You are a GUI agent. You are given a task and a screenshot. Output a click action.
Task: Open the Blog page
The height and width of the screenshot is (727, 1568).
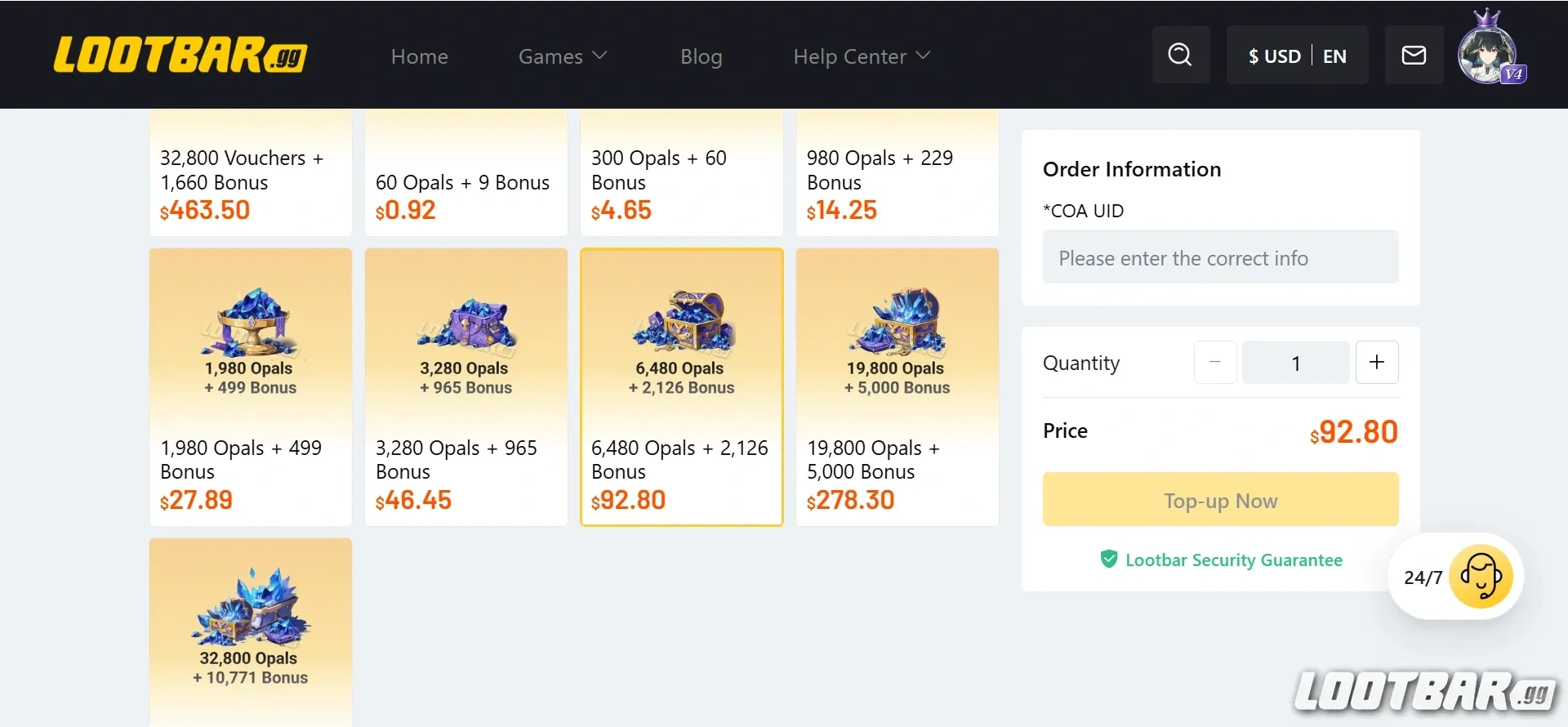pyautogui.click(x=701, y=56)
